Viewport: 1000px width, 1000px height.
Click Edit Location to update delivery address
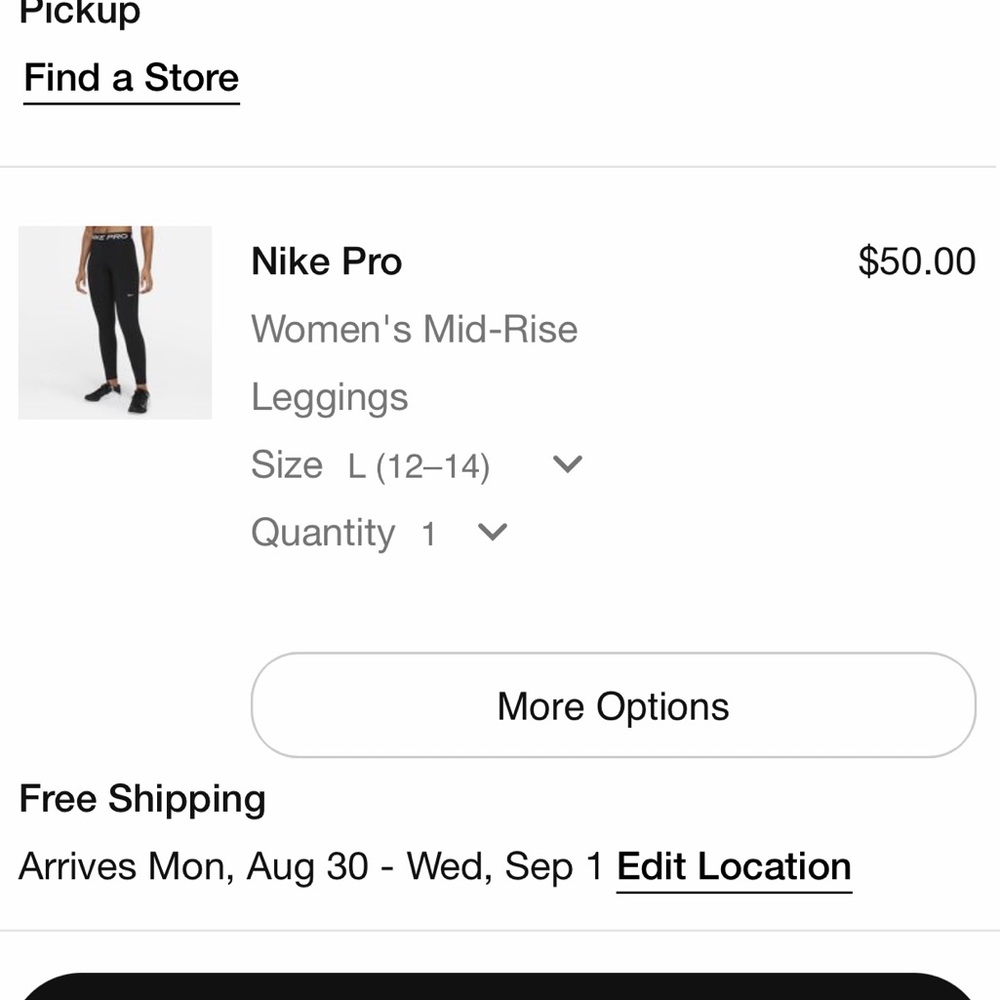(733, 866)
